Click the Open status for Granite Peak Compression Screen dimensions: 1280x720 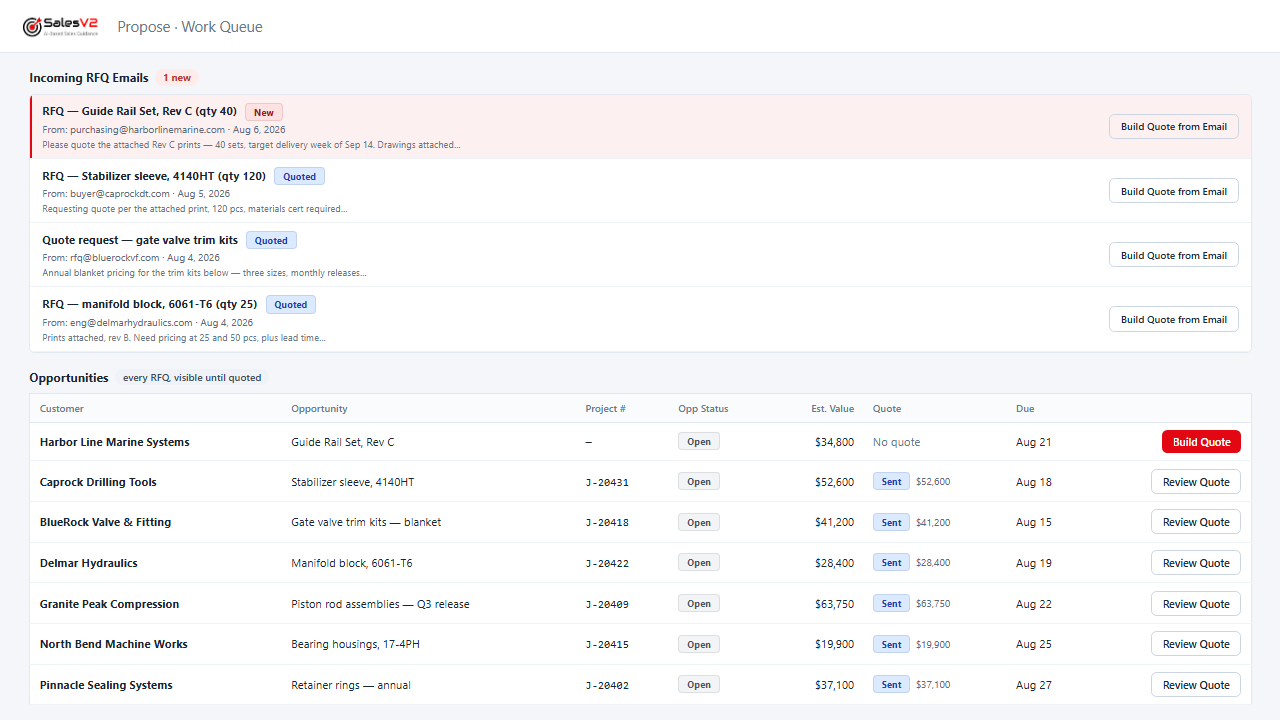point(699,604)
